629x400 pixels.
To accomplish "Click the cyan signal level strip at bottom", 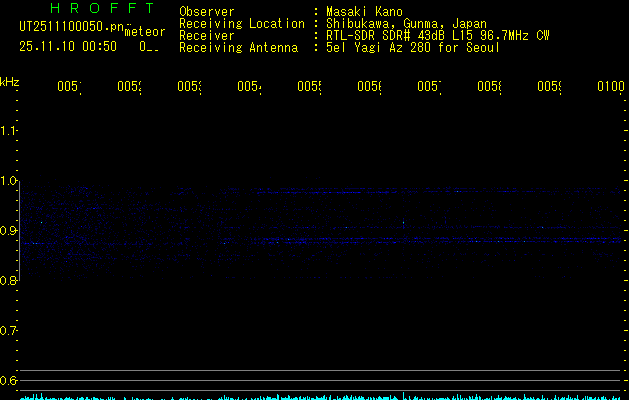I will (x=320, y=396).
